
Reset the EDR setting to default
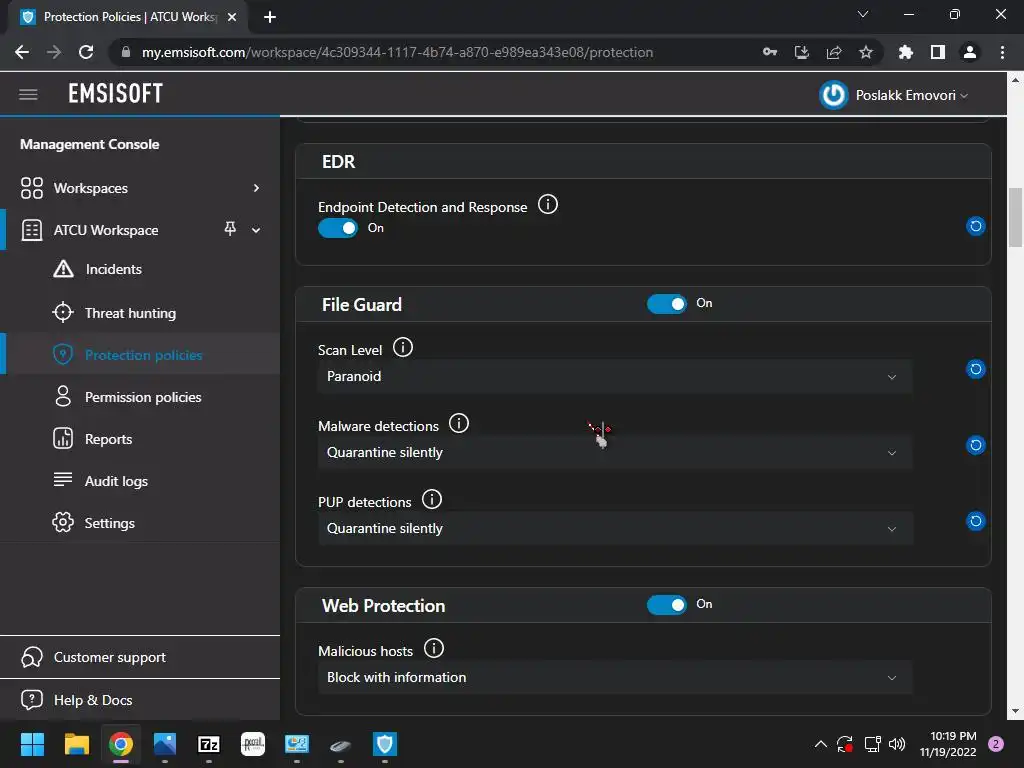976,226
